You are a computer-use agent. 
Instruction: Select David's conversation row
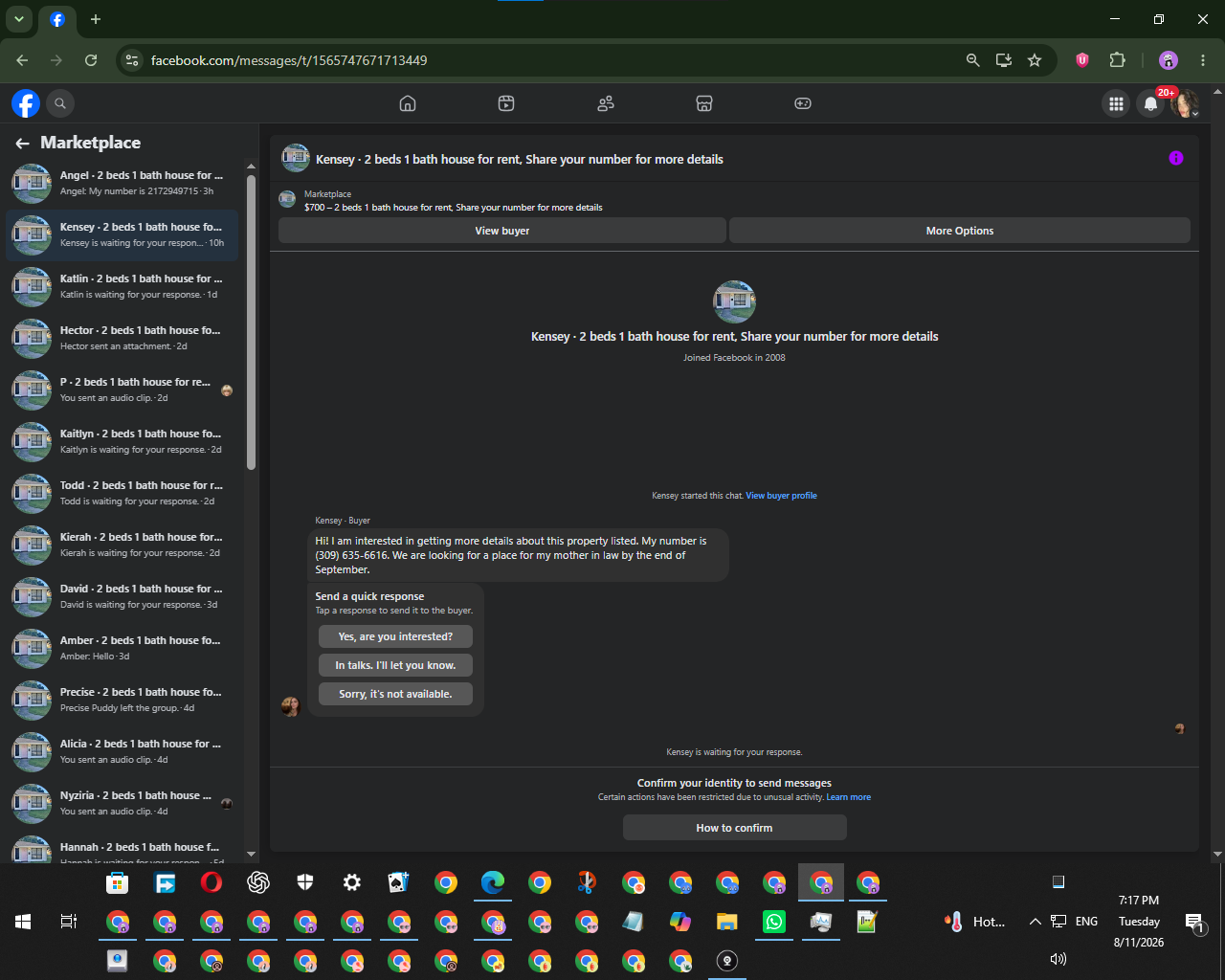(x=122, y=596)
